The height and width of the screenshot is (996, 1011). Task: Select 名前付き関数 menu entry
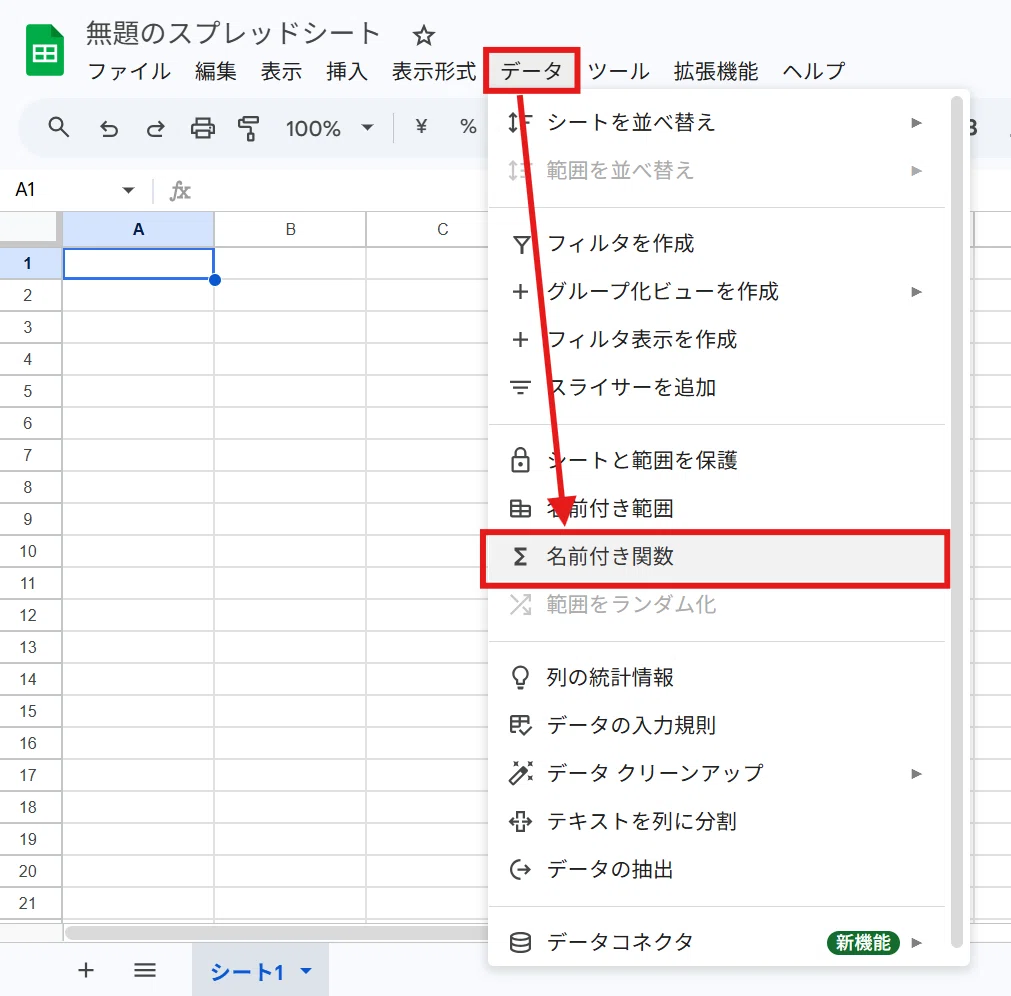pyautogui.click(x=716, y=557)
